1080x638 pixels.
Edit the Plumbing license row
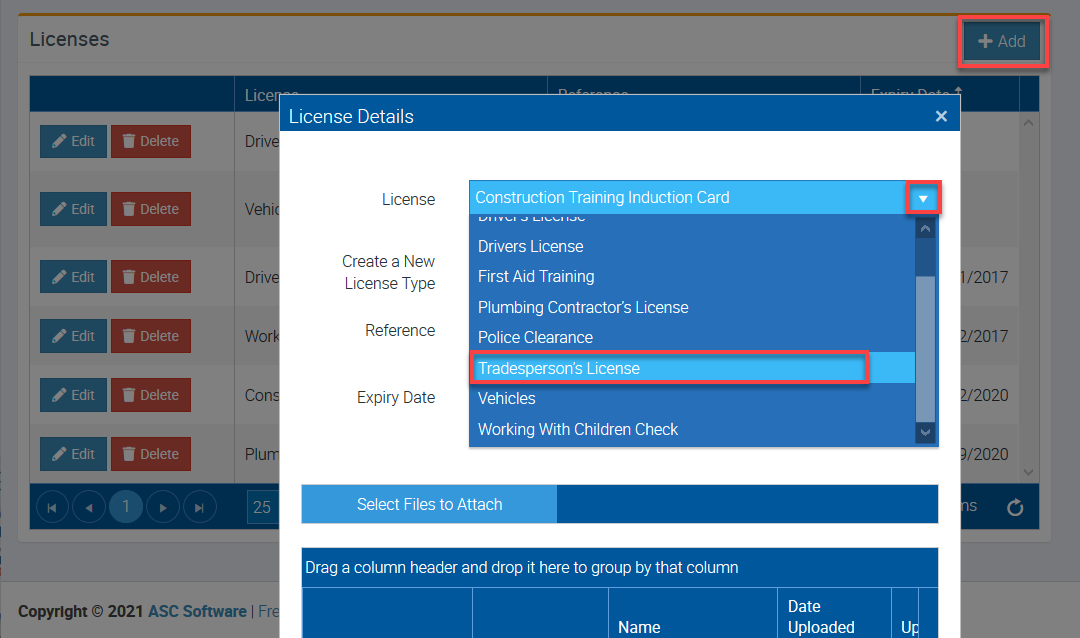coord(73,454)
